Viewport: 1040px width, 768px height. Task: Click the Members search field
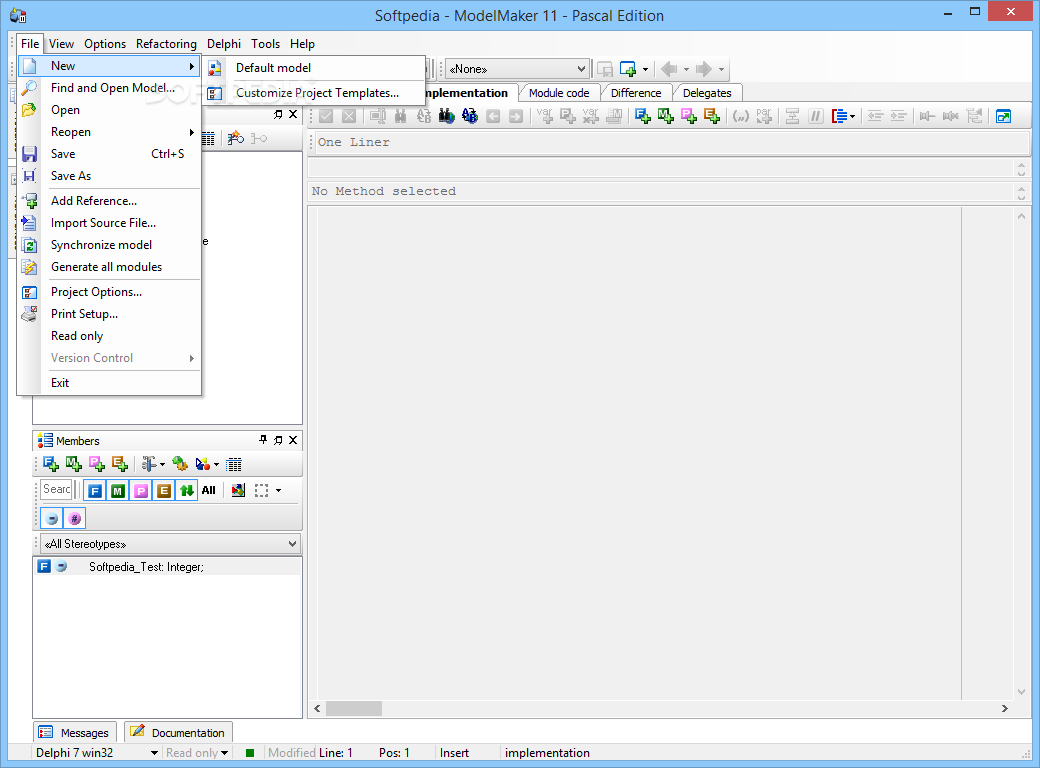(x=56, y=489)
